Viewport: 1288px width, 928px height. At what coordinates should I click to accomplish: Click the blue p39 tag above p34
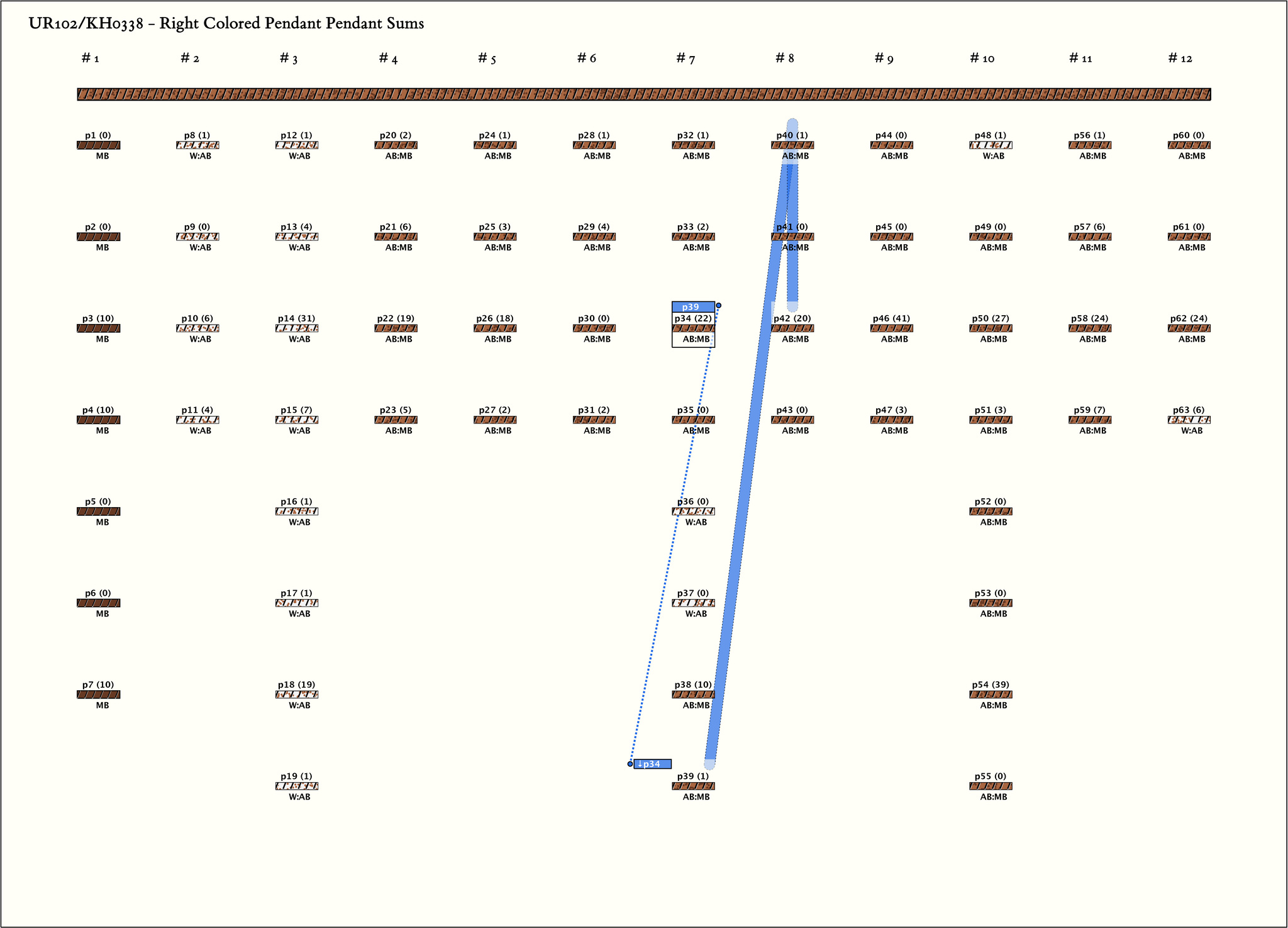[692, 307]
